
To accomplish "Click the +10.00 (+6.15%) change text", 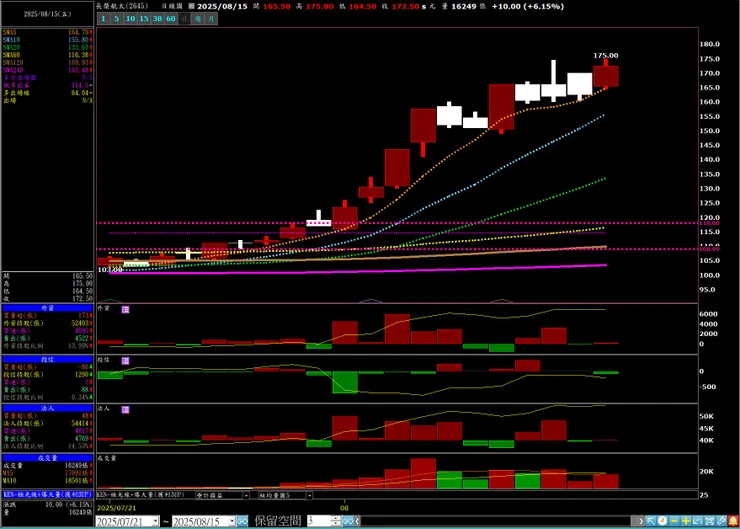I will (528, 7).
